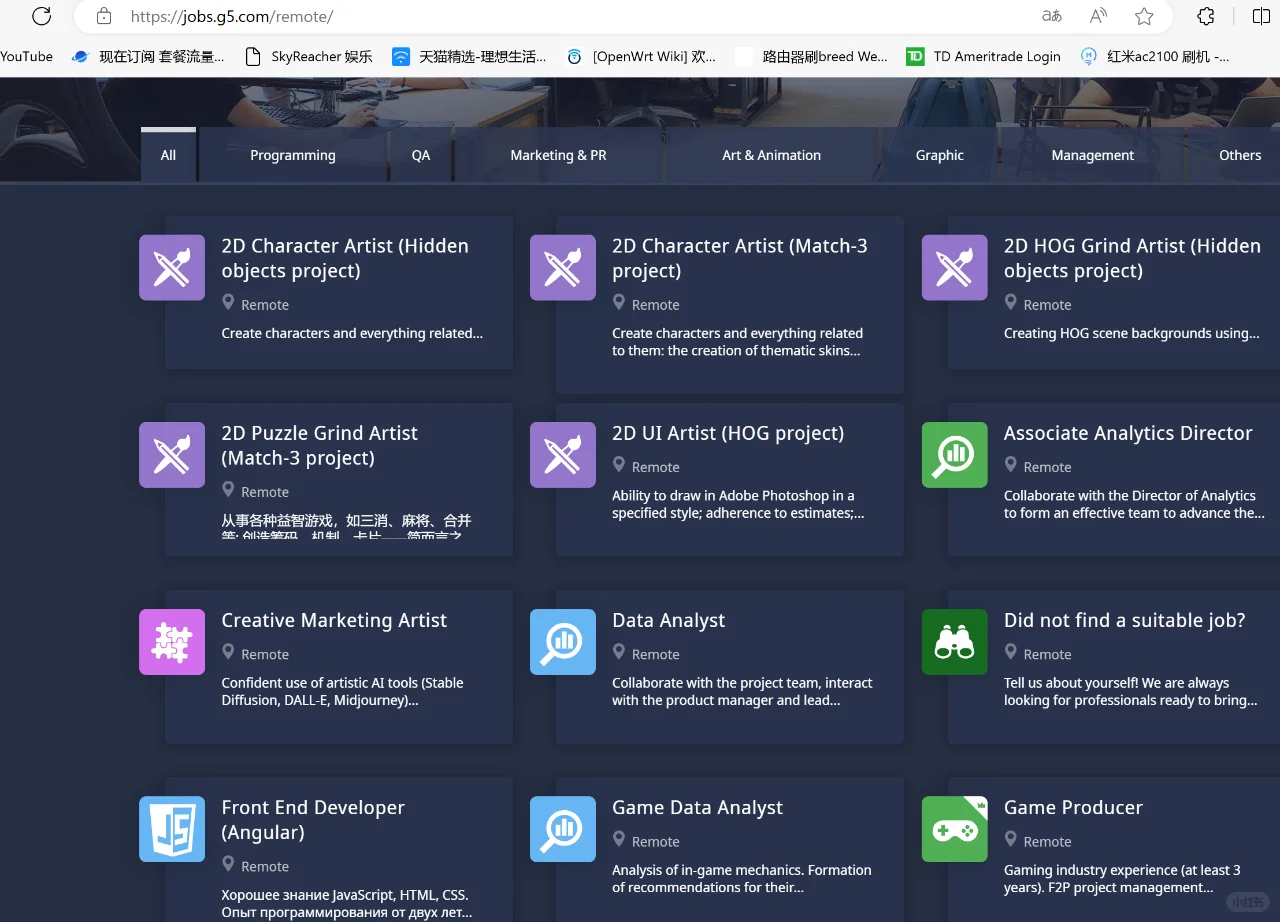Click the translate page icon in the address bar

click(x=1052, y=16)
